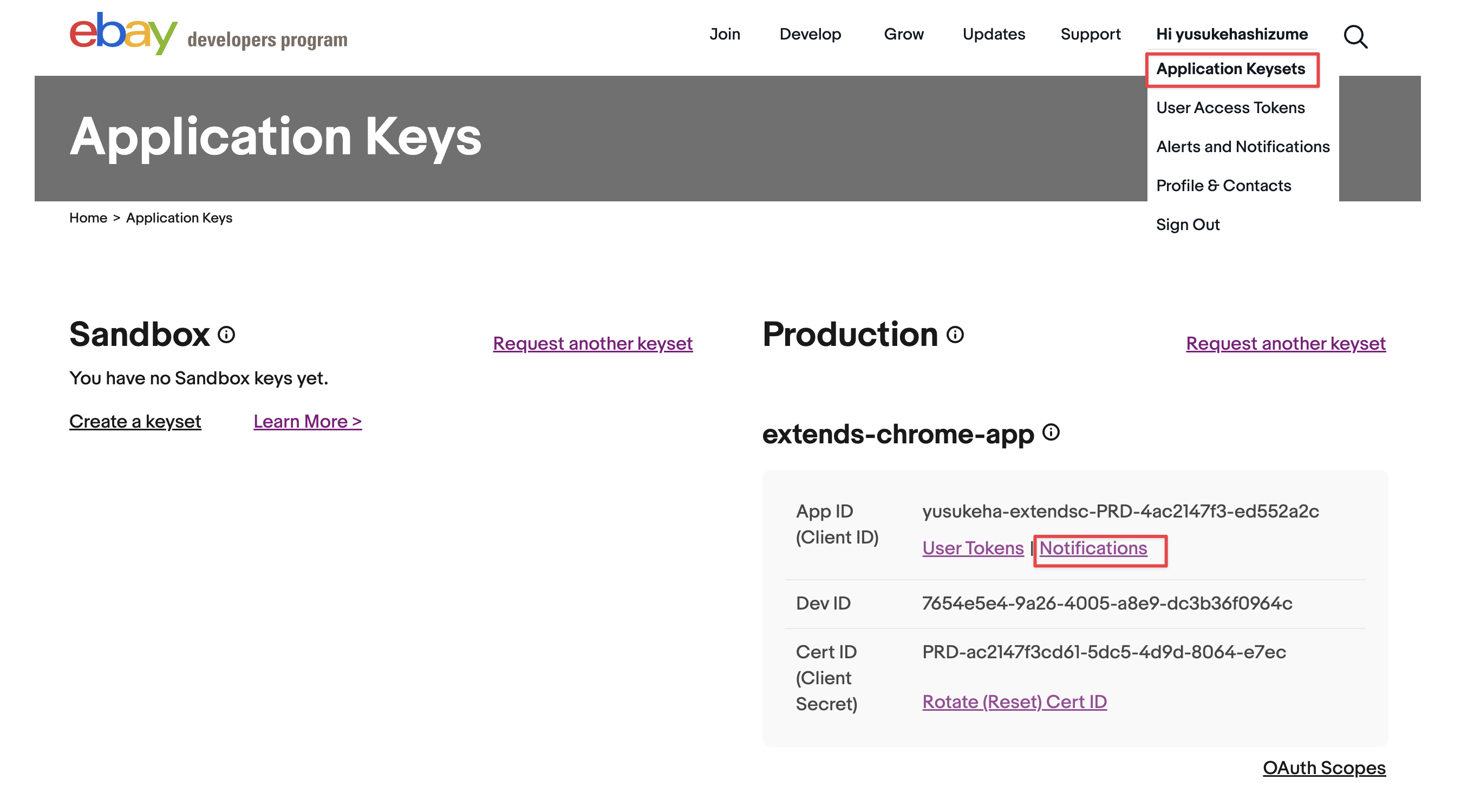The height and width of the screenshot is (812, 1461).
Task: Open the Grow menu
Action: pyautogui.click(x=903, y=34)
